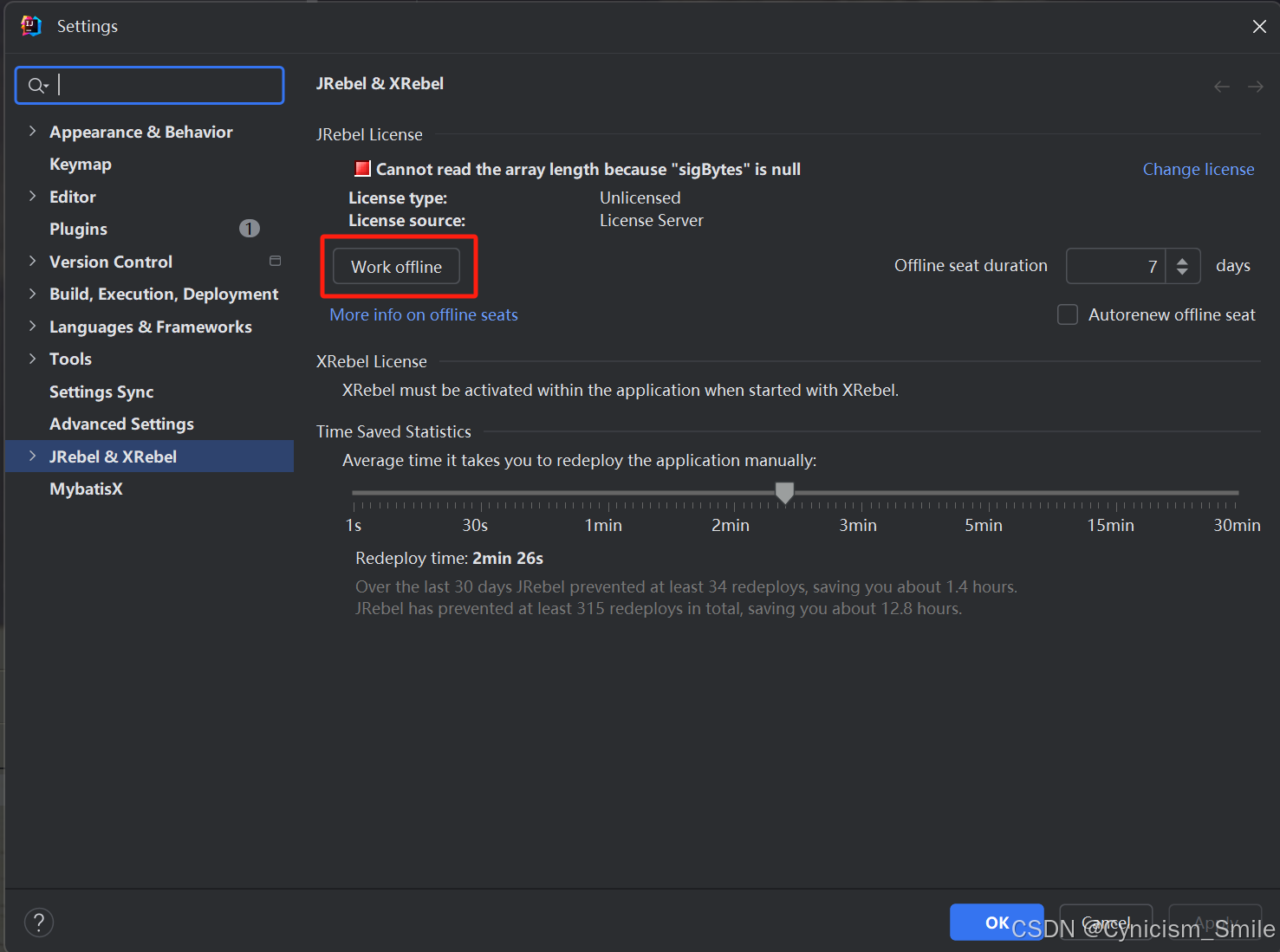Screen dimensions: 1280x952
Task: Click the 'XRebel must be activated' notice text
Action: (x=621, y=390)
